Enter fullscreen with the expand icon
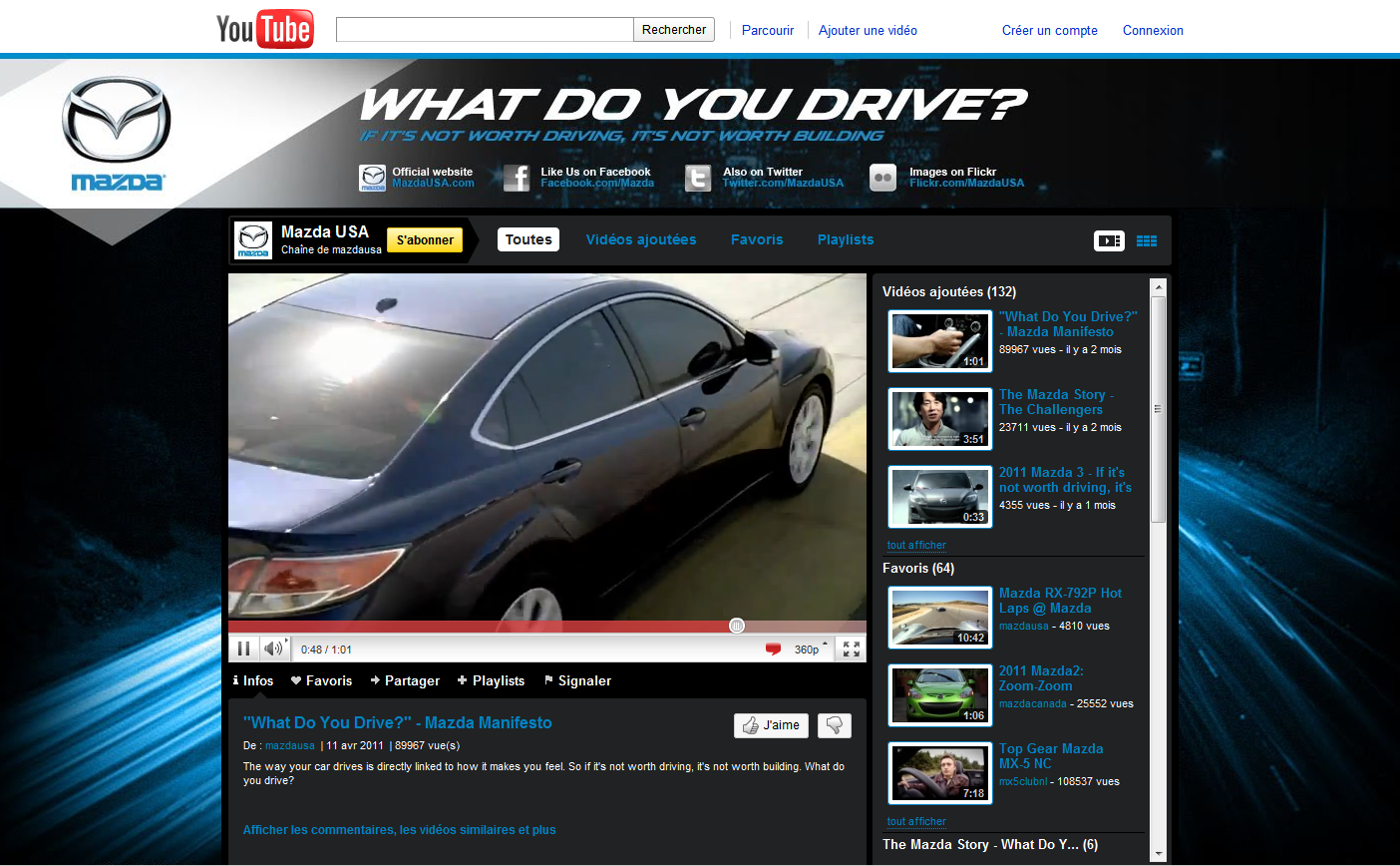1400x866 pixels. tap(852, 649)
